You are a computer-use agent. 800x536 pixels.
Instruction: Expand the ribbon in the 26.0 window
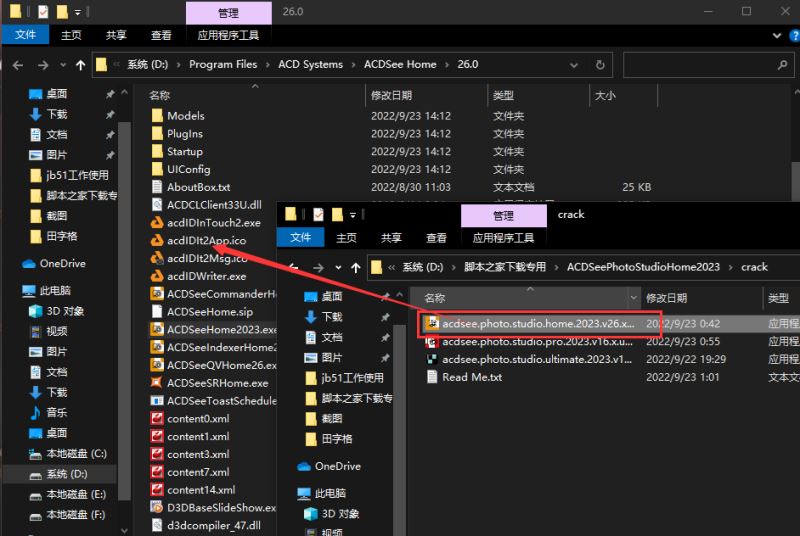[x=777, y=36]
